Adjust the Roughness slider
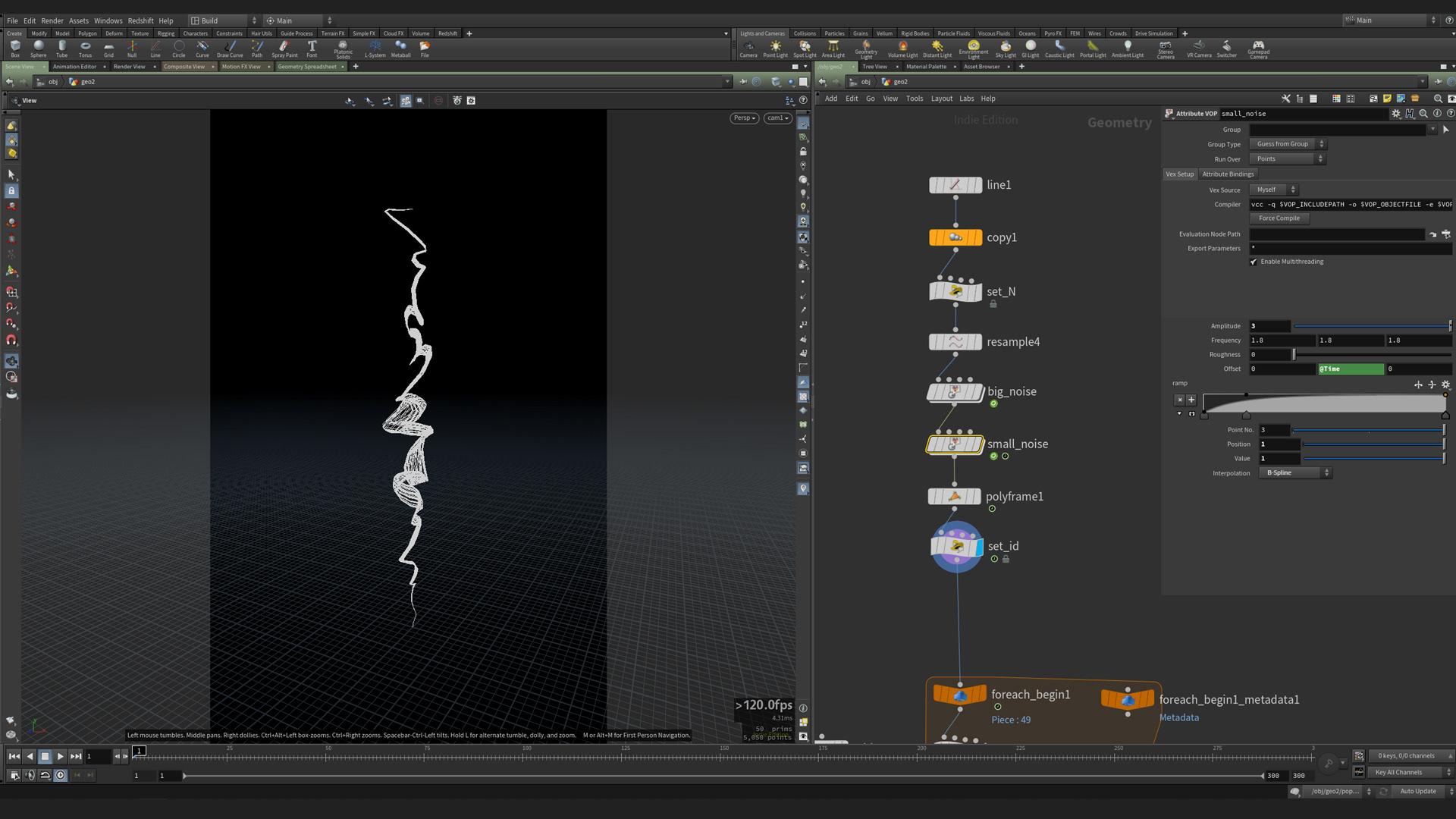Image resolution: width=1456 pixels, height=819 pixels. pyautogui.click(x=1372, y=355)
